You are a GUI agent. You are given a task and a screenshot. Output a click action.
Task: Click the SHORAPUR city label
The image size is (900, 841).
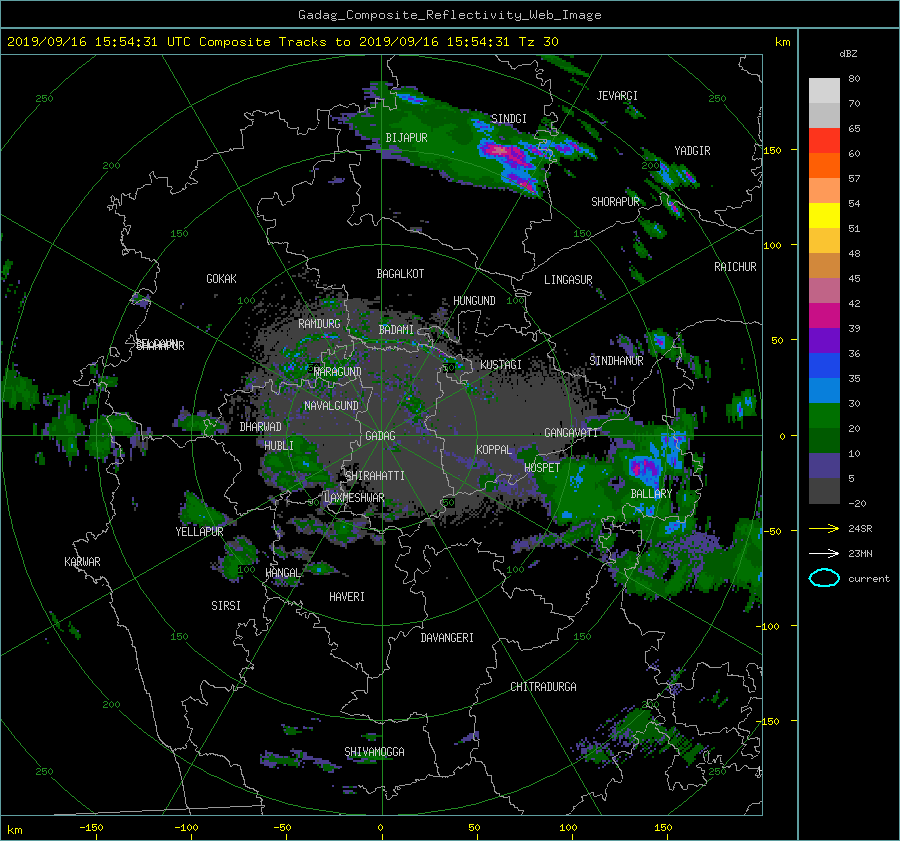point(615,201)
